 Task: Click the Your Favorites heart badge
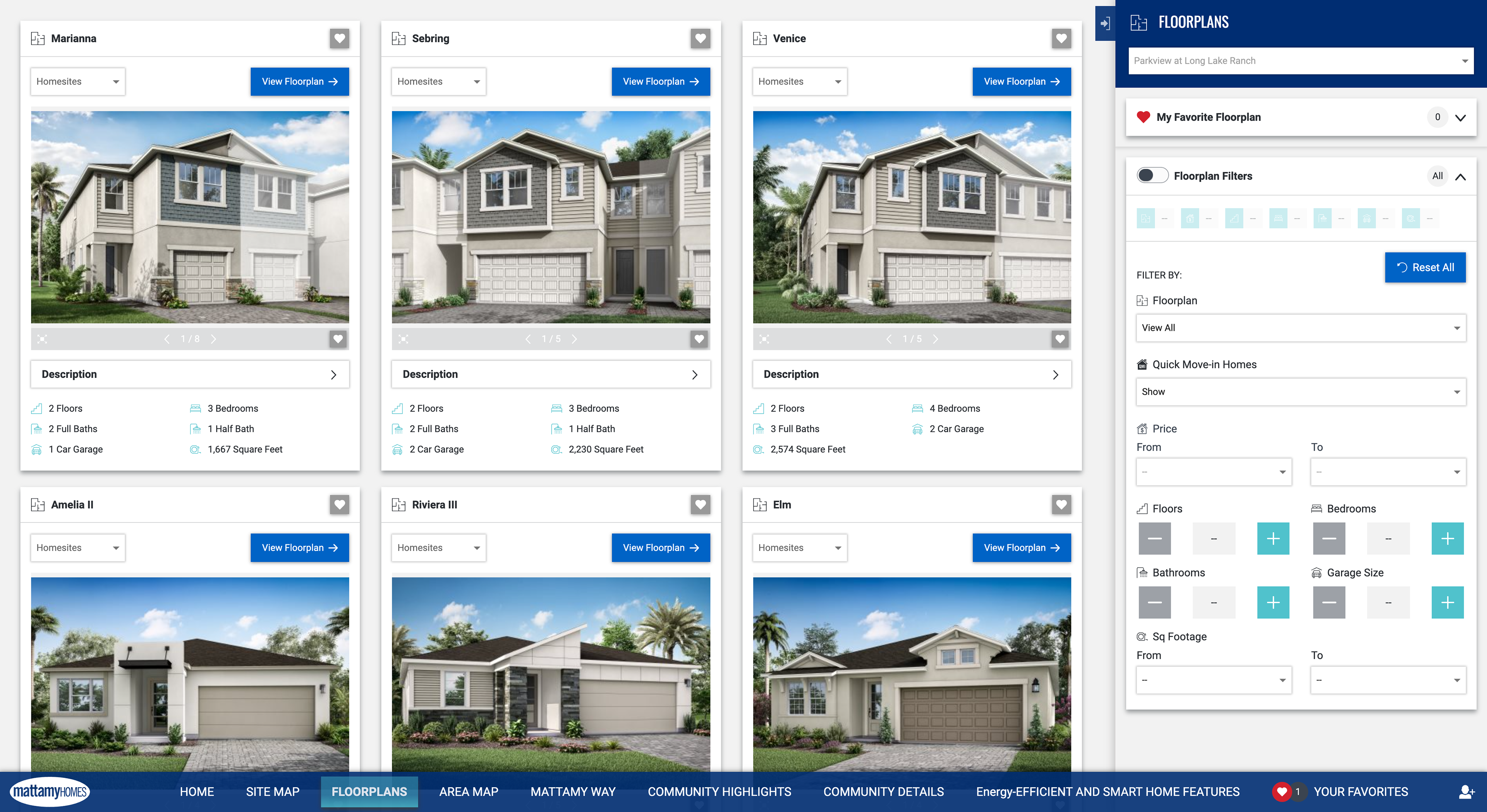tap(1281, 792)
